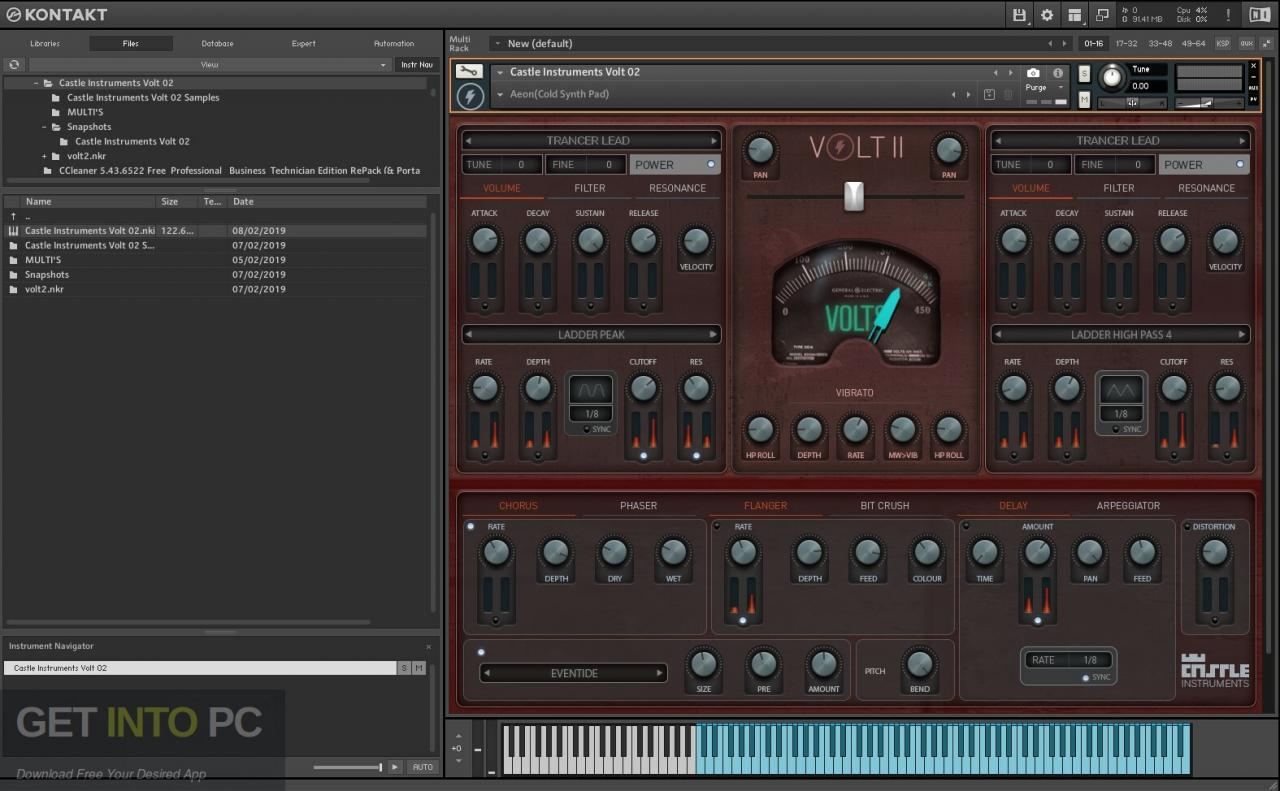The width and height of the screenshot is (1280, 791).
Task: Open Aeon(Cold Synth Pad) snapshot dropdown
Action: pyautogui.click(x=501, y=94)
